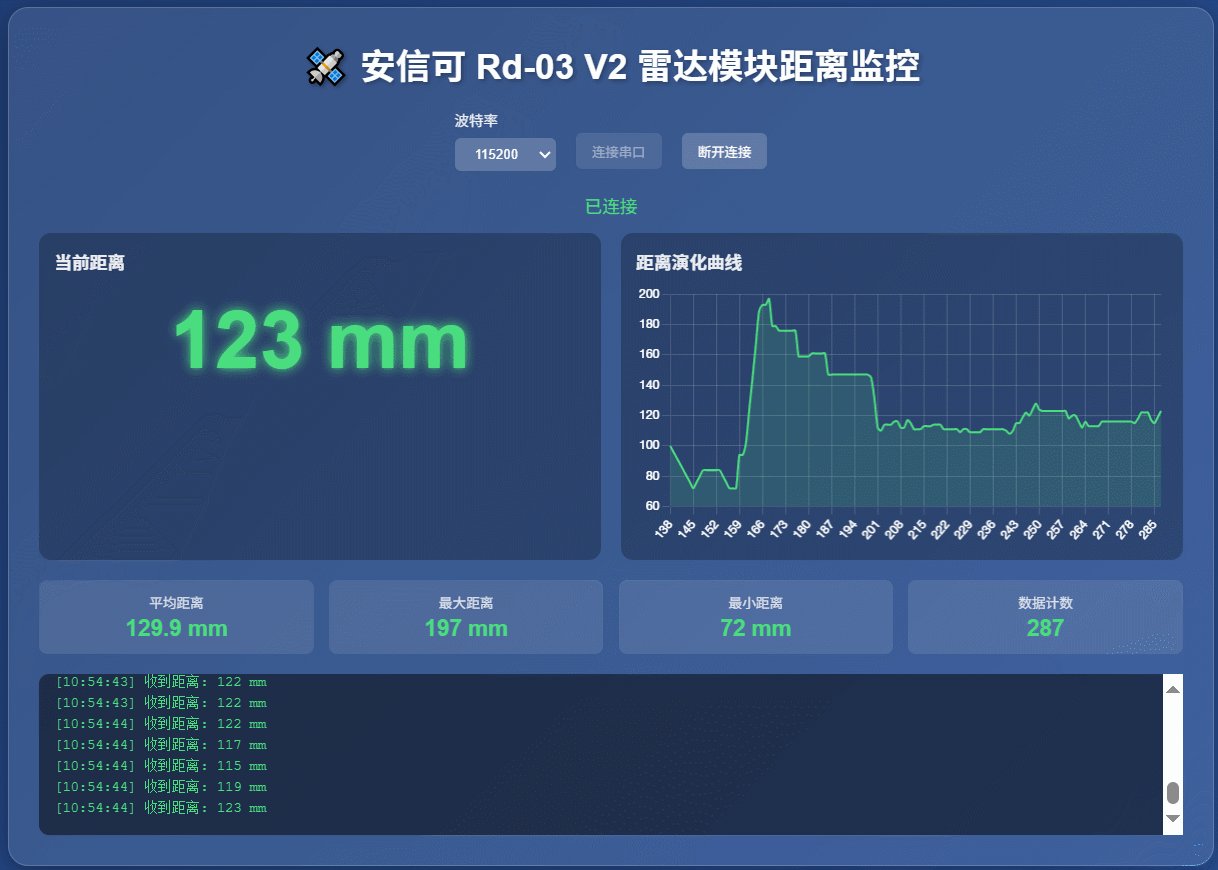Click the log scrollbar up arrow
This screenshot has width=1218, height=870.
click(1173, 688)
